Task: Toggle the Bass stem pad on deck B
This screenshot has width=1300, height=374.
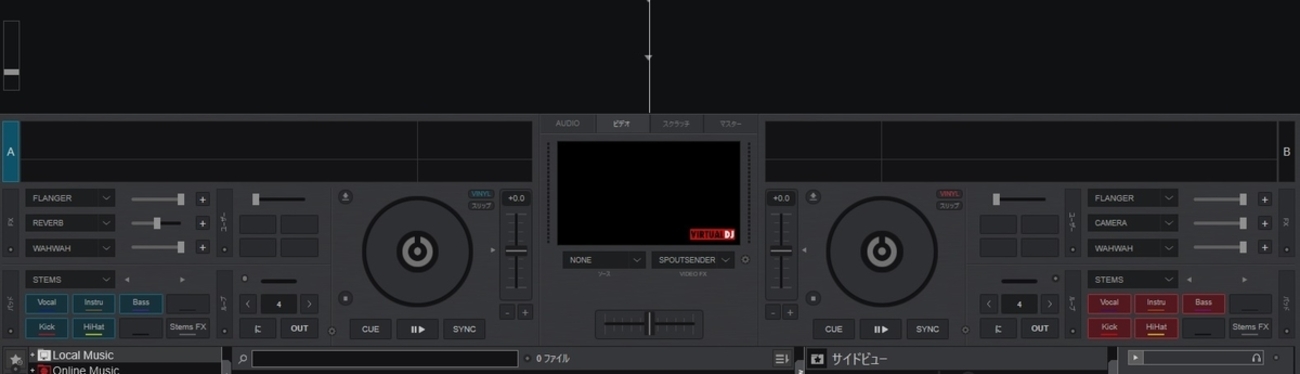Action: (1203, 303)
